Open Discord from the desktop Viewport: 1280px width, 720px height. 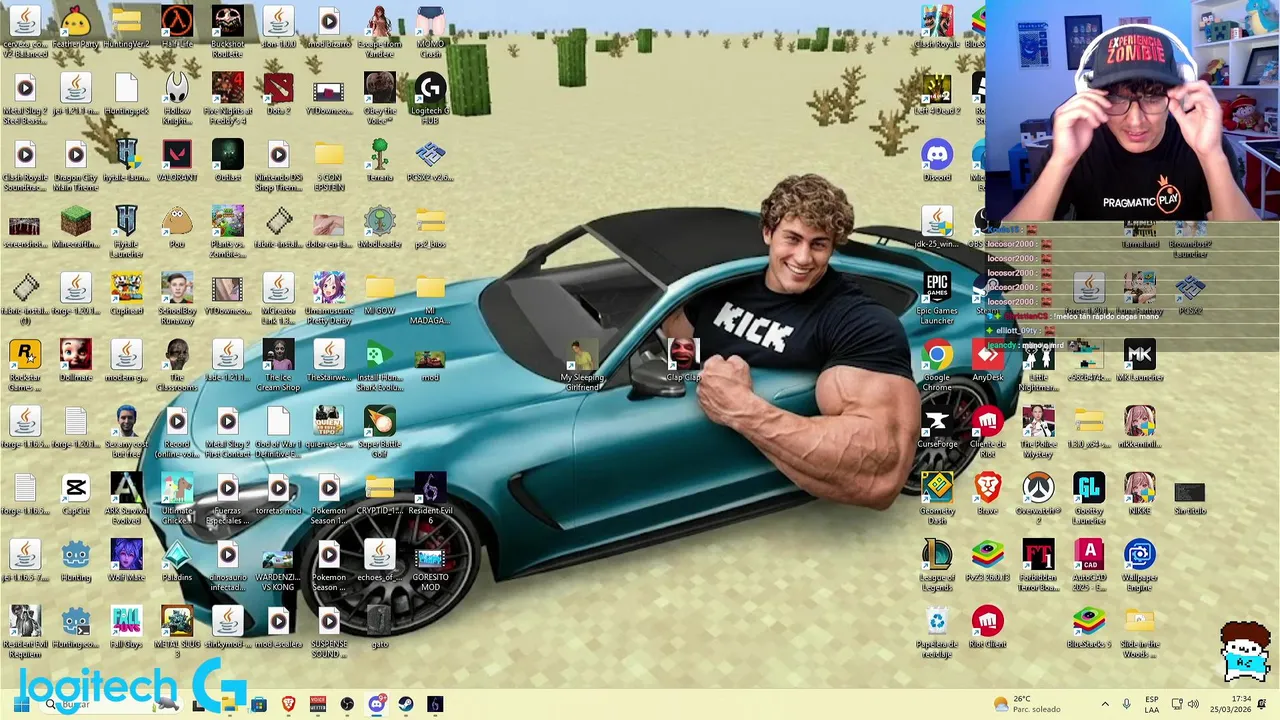click(x=937, y=162)
